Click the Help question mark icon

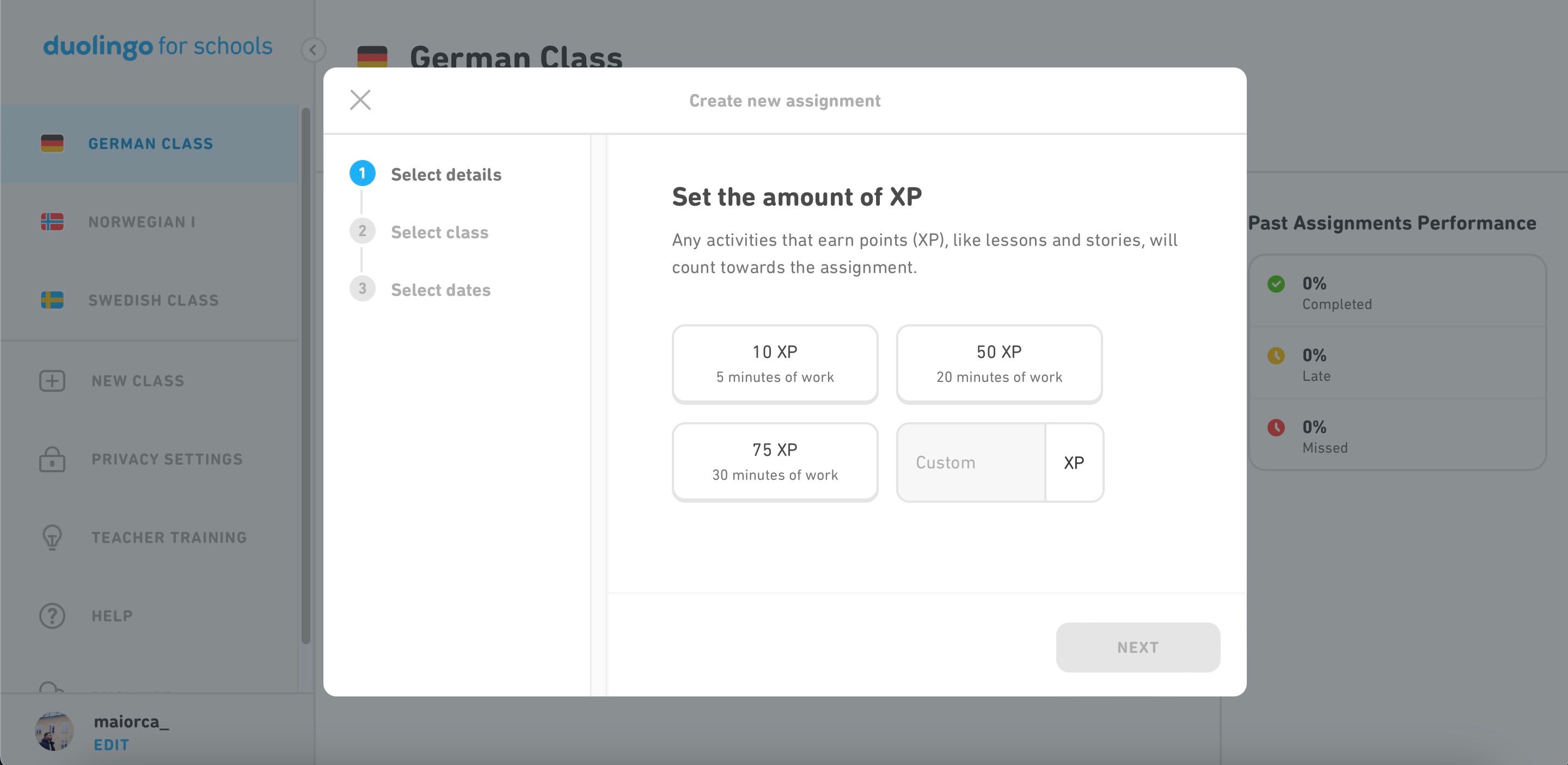[52, 616]
